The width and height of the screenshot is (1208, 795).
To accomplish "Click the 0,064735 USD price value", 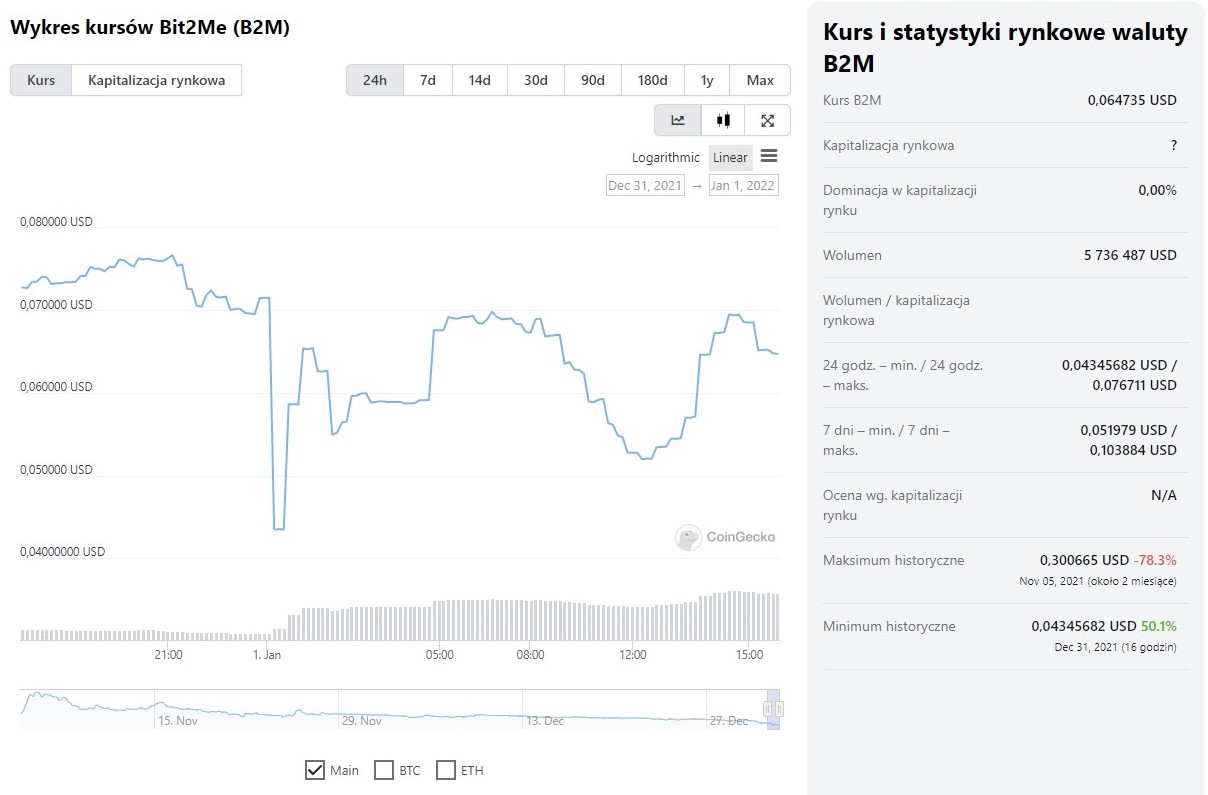I will point(1132,100).
